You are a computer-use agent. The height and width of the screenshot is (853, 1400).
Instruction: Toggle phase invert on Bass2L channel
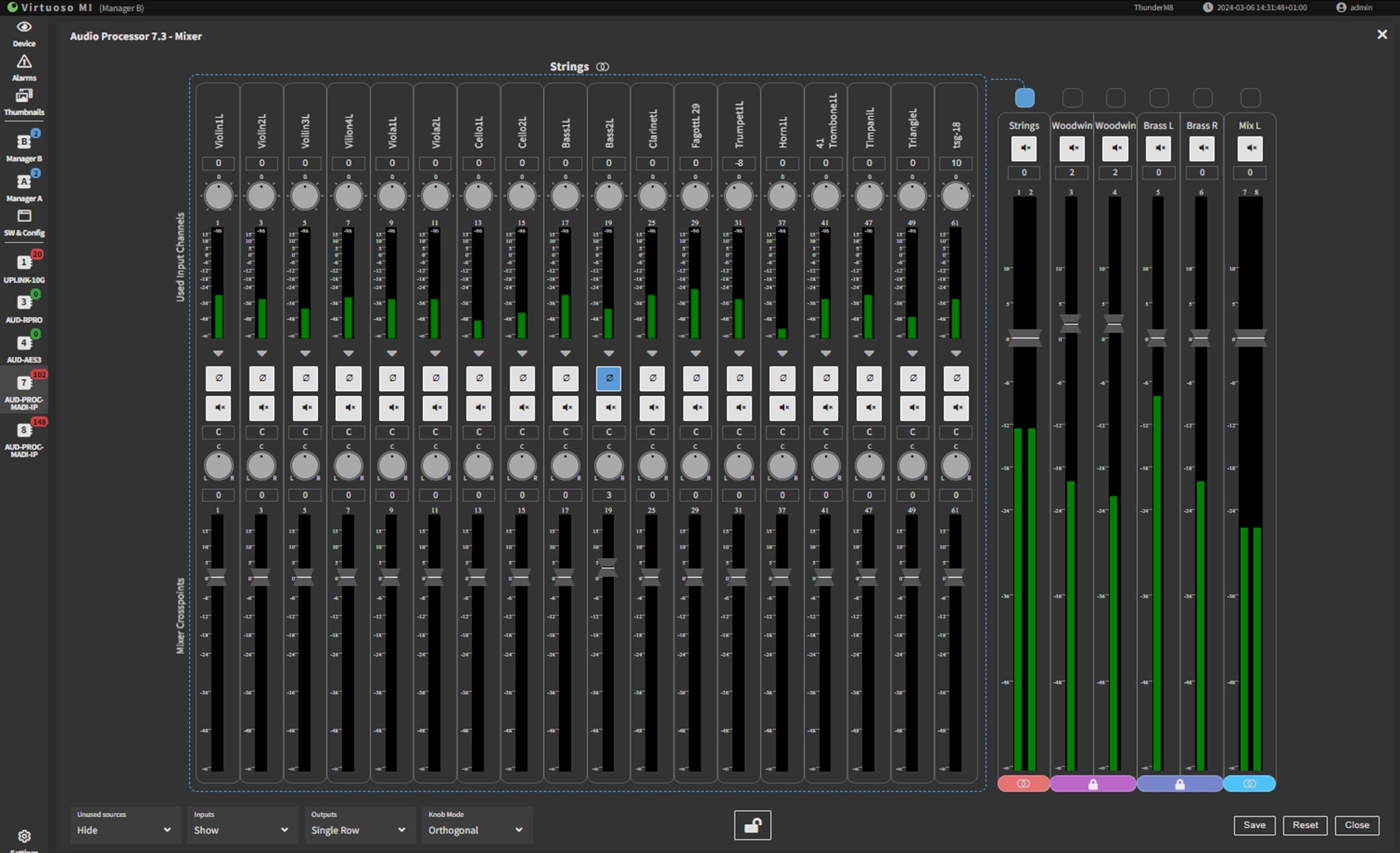[609, 378]
